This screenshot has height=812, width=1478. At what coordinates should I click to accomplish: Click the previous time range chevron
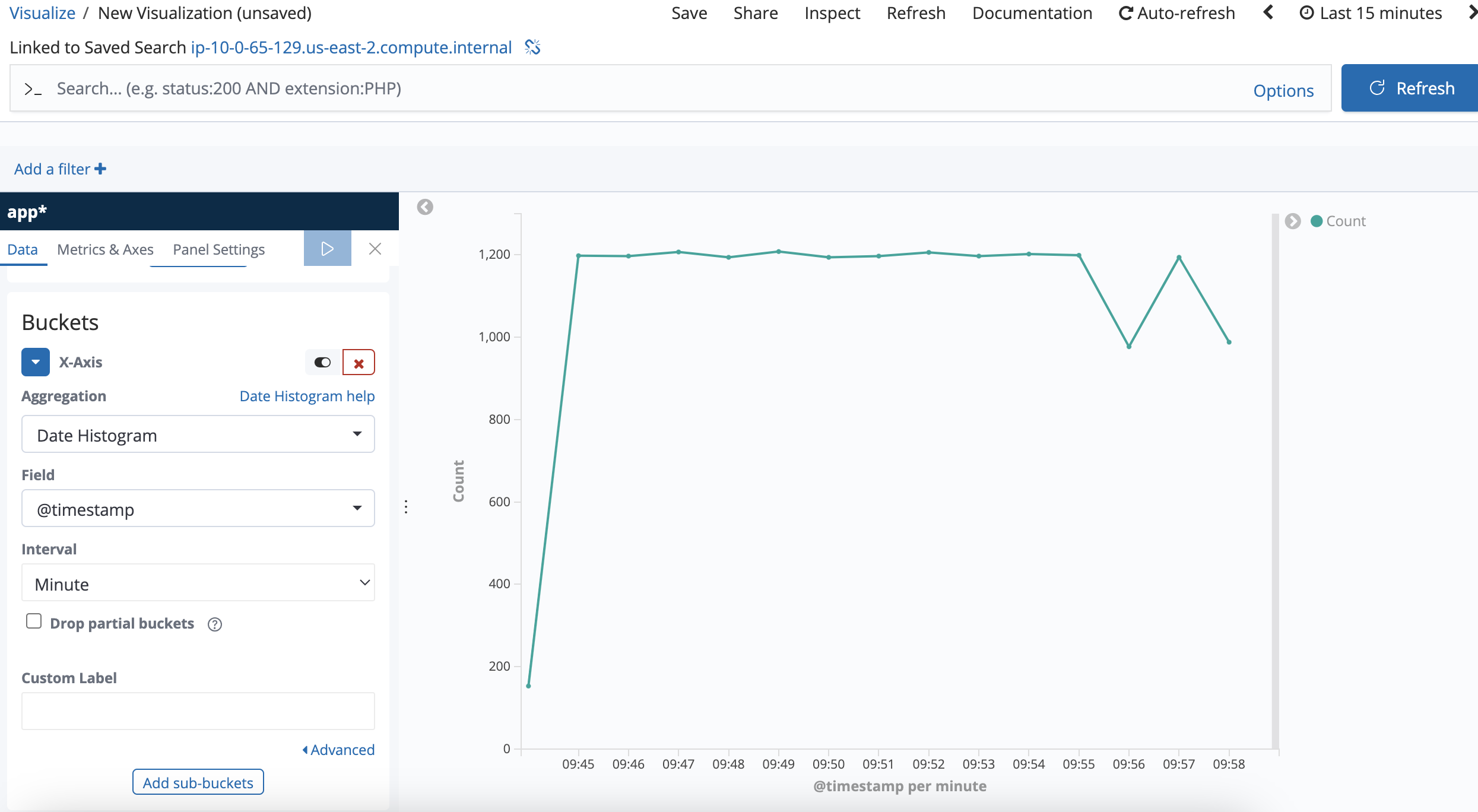point(1268,13)
